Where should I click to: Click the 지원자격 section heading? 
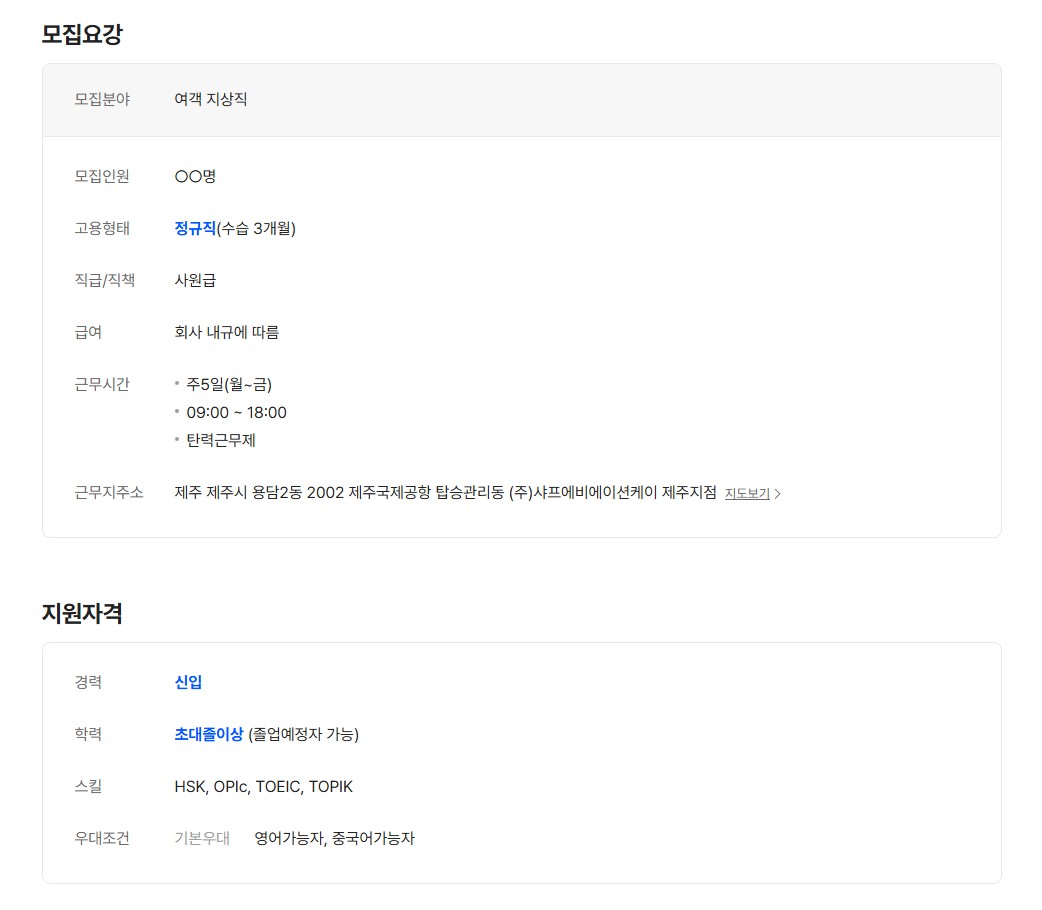coord(82,613)
